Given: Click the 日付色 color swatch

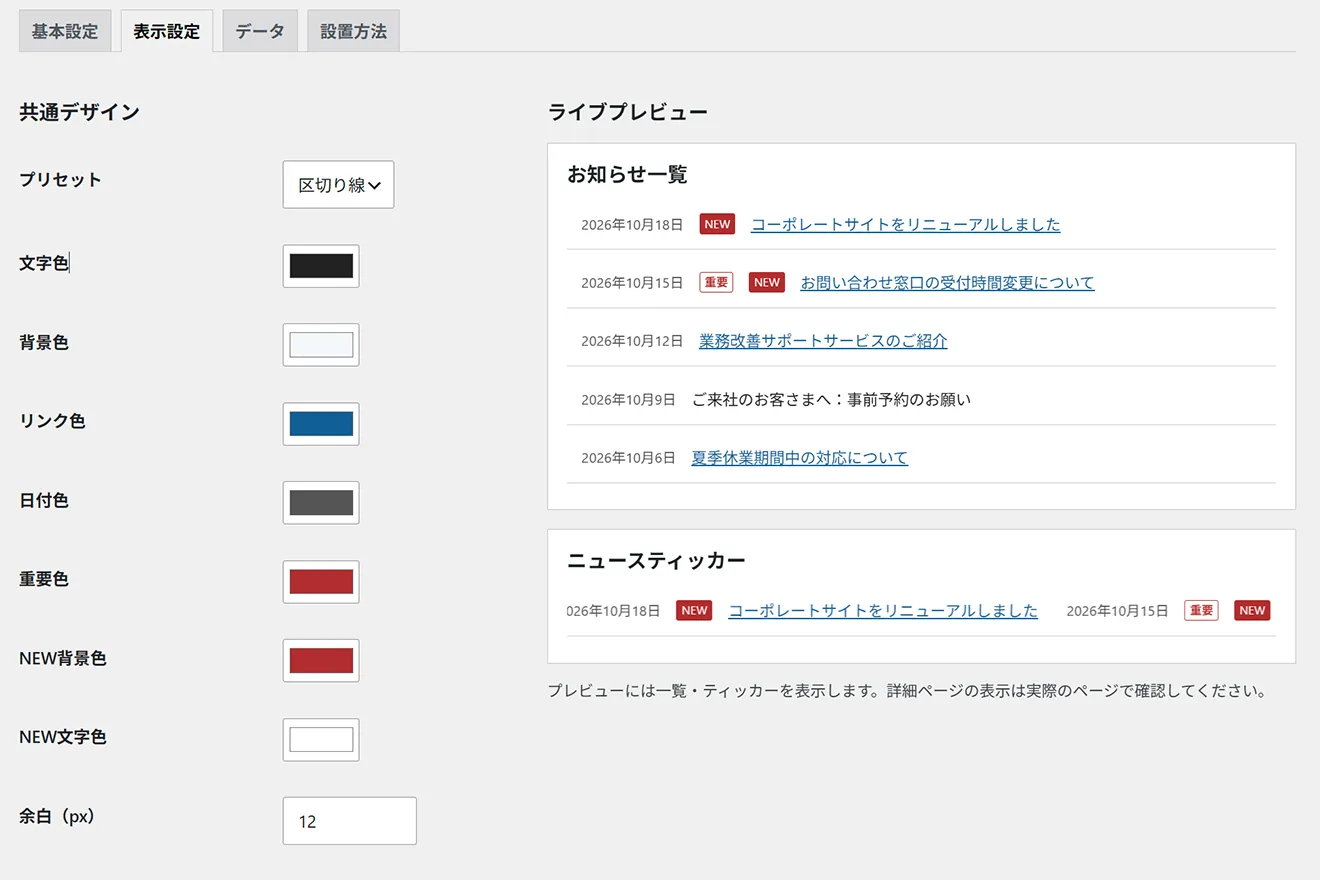Looking at the screenshot, I should tap(321, 503).
